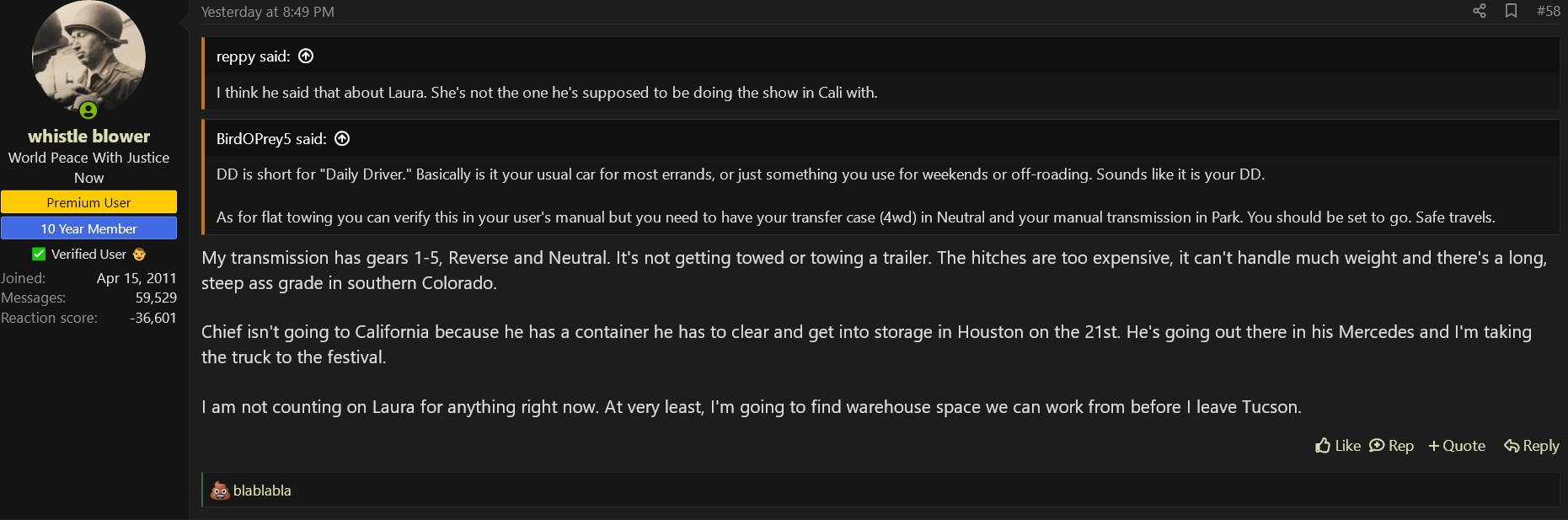
Task: Click the reppy said quote header
Action: click(x=253, y=56)
